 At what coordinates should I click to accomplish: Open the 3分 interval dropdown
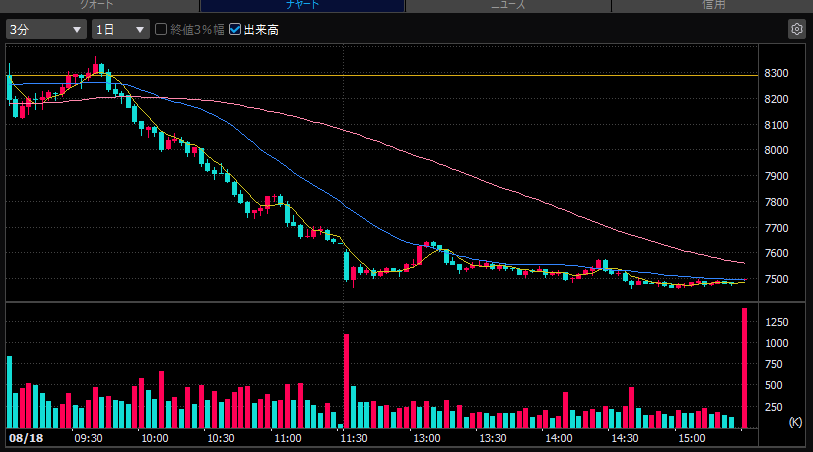tap(46, 30)
